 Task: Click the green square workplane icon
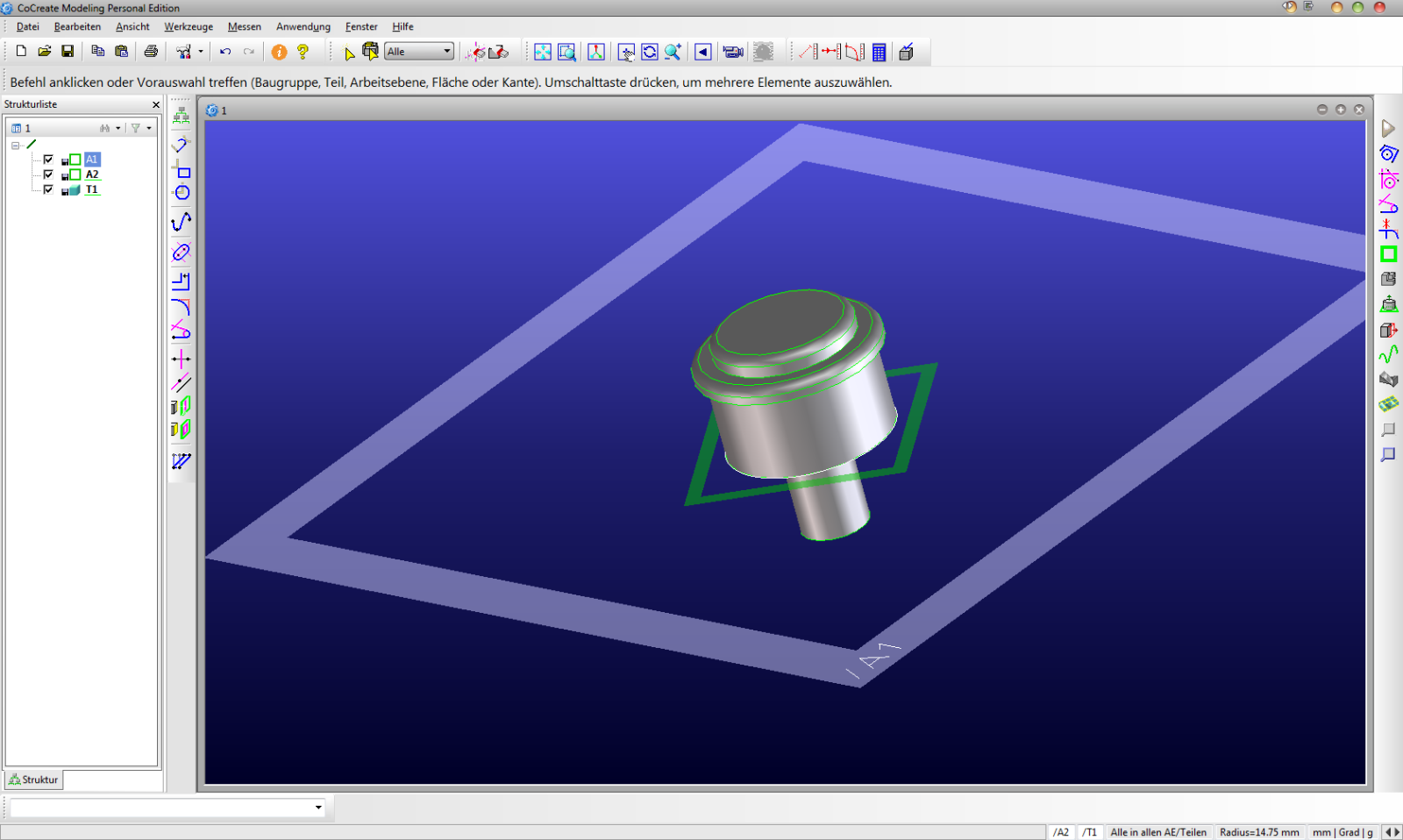pyautogui.click(x=1388, y=254)
